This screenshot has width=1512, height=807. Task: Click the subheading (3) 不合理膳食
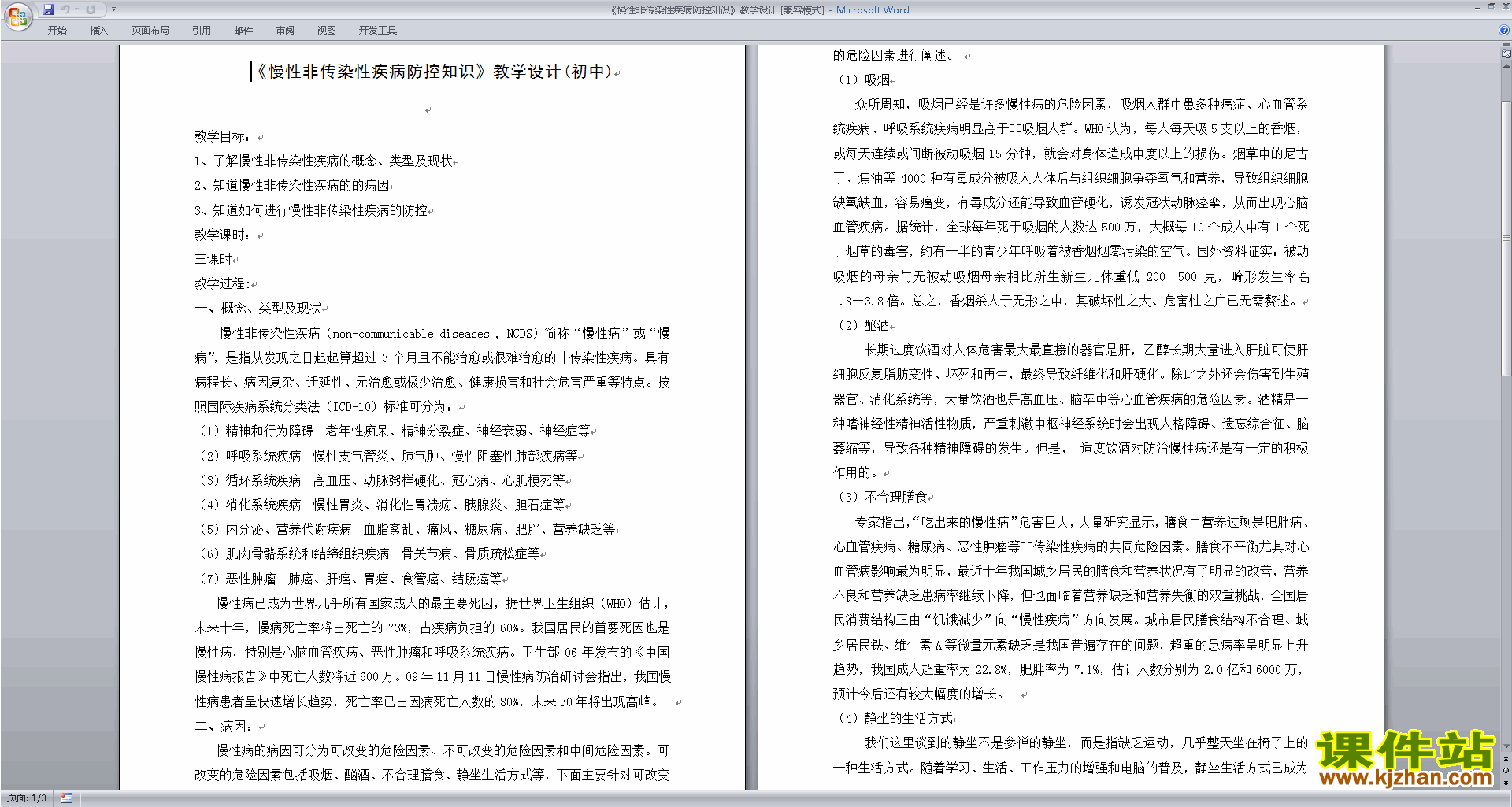[881, 497]
